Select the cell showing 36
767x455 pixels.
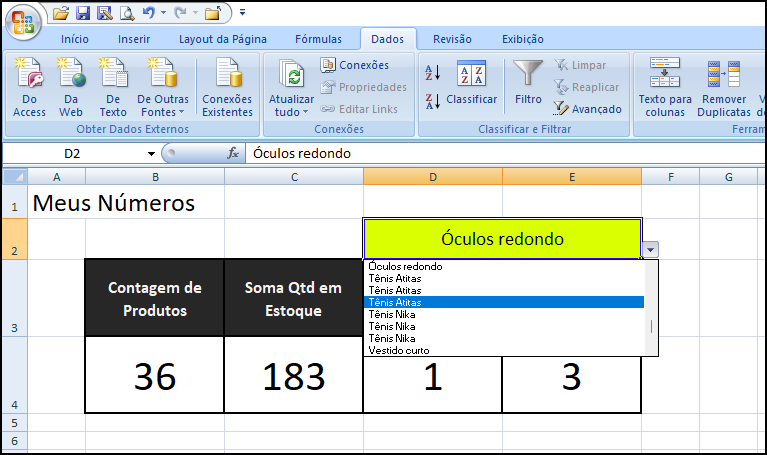(155, 375)
